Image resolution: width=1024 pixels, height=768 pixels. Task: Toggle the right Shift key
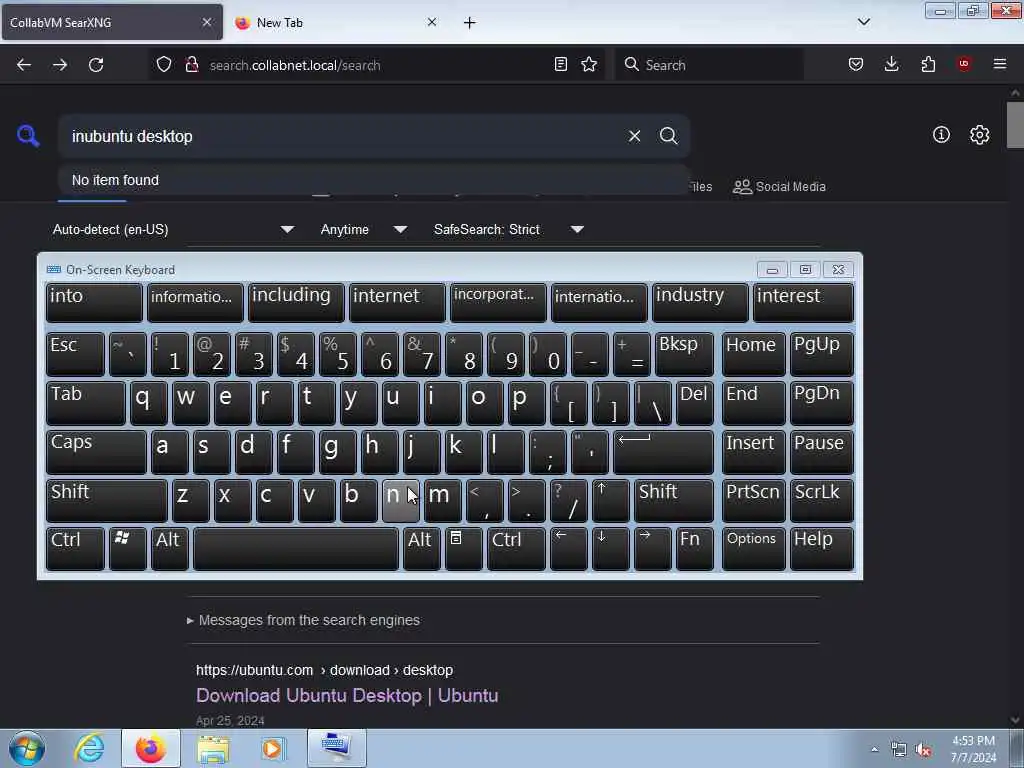click(x=674, y=501)
